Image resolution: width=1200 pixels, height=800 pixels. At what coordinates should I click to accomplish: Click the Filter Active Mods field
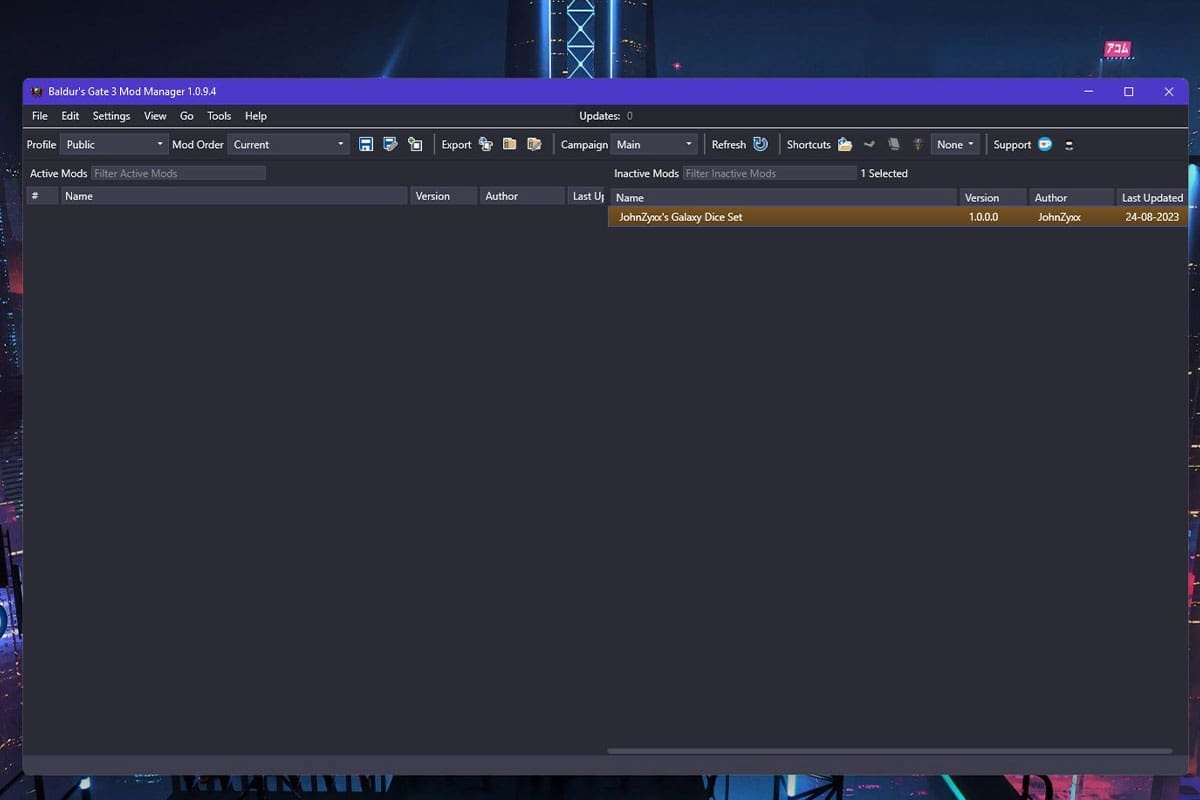(x=178, y=173)
